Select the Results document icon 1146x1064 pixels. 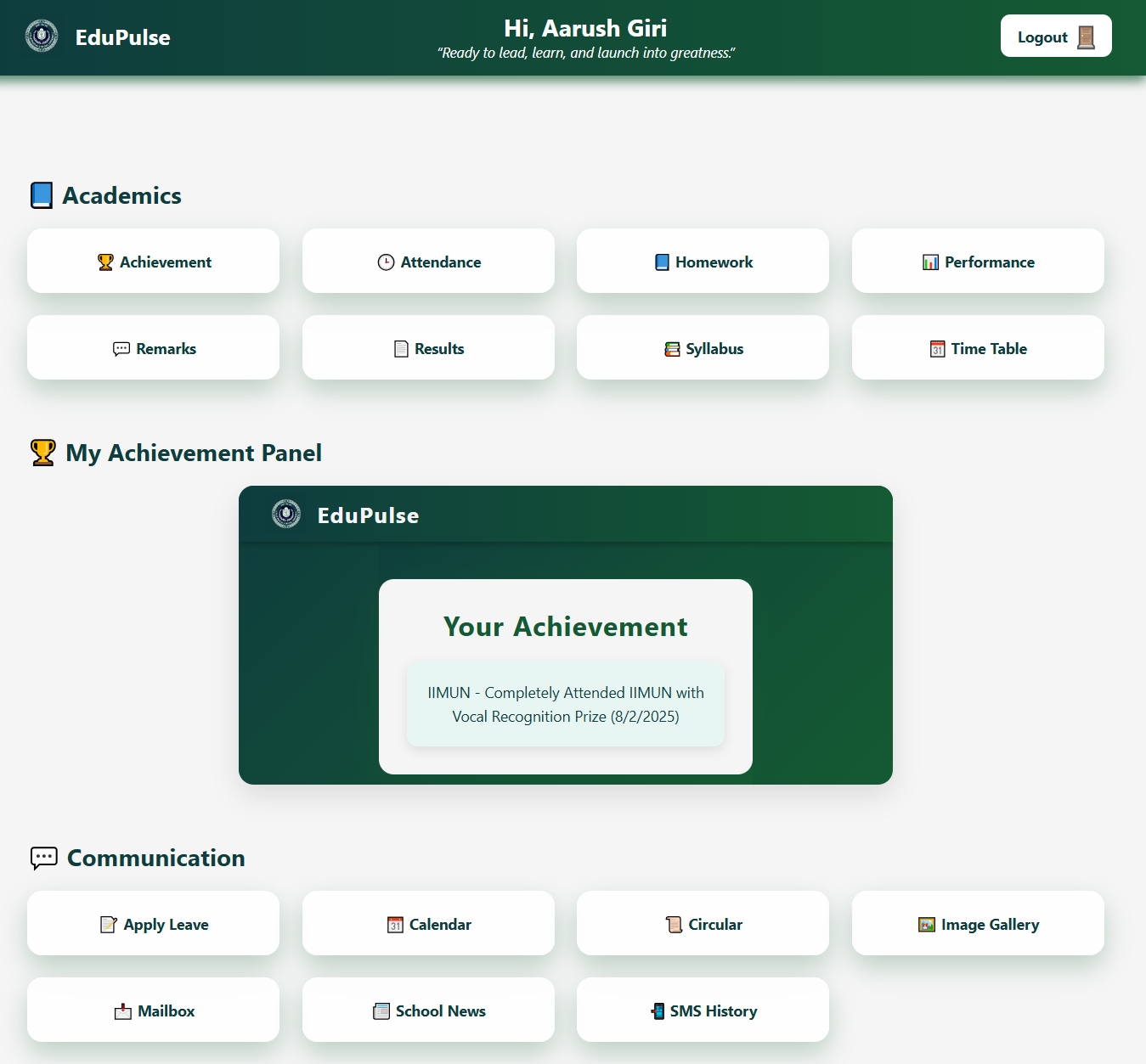(399, 348)
